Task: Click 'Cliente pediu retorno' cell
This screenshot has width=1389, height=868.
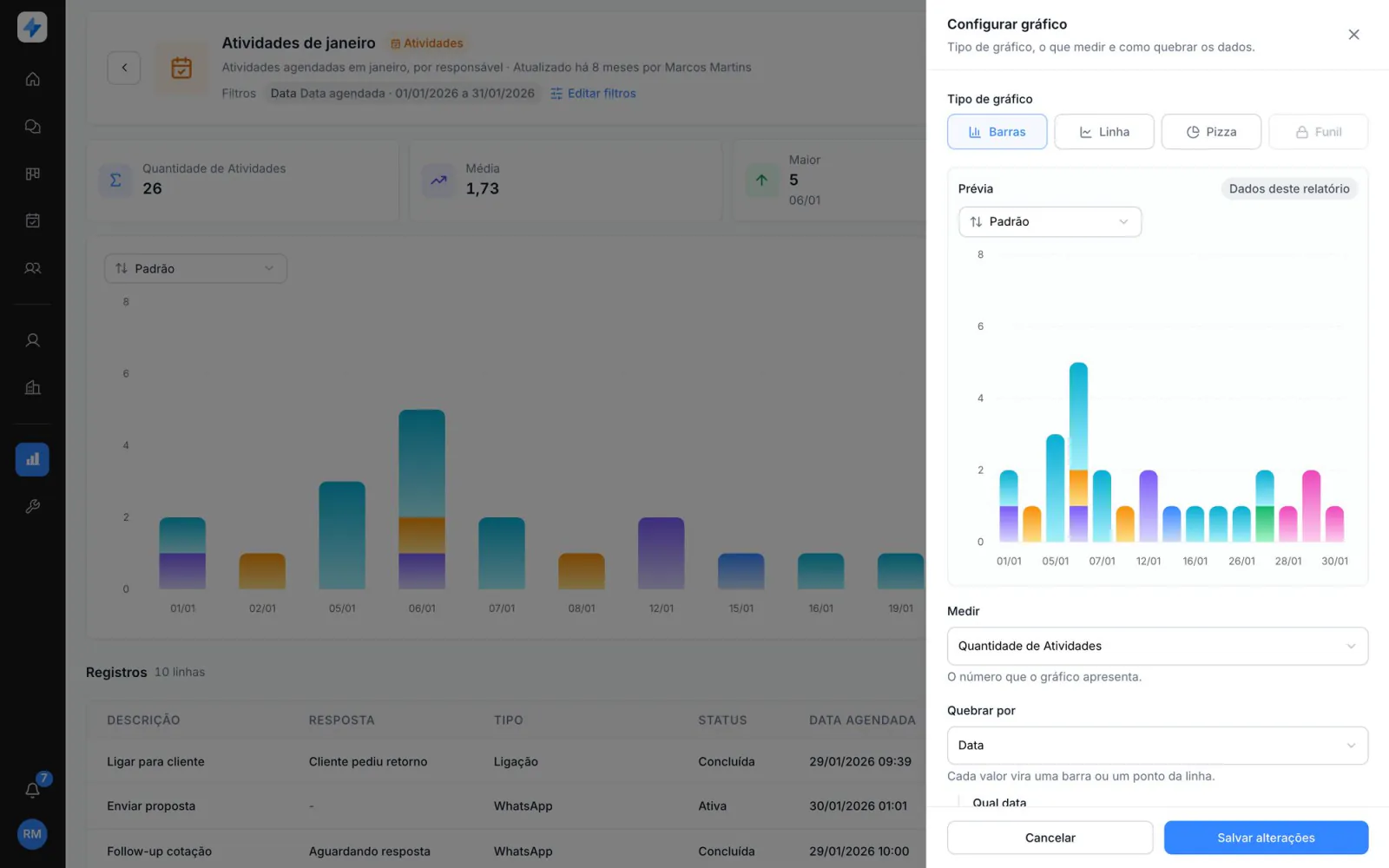Action: 368,761
